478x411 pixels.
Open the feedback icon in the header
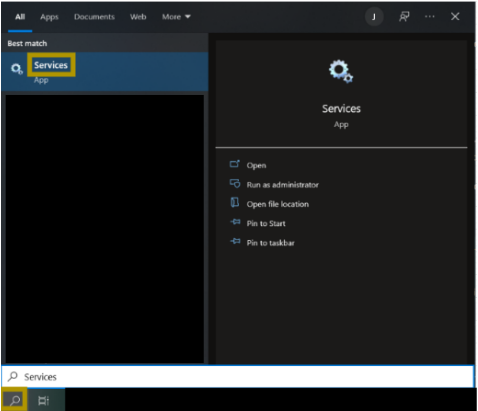point(404,17)
